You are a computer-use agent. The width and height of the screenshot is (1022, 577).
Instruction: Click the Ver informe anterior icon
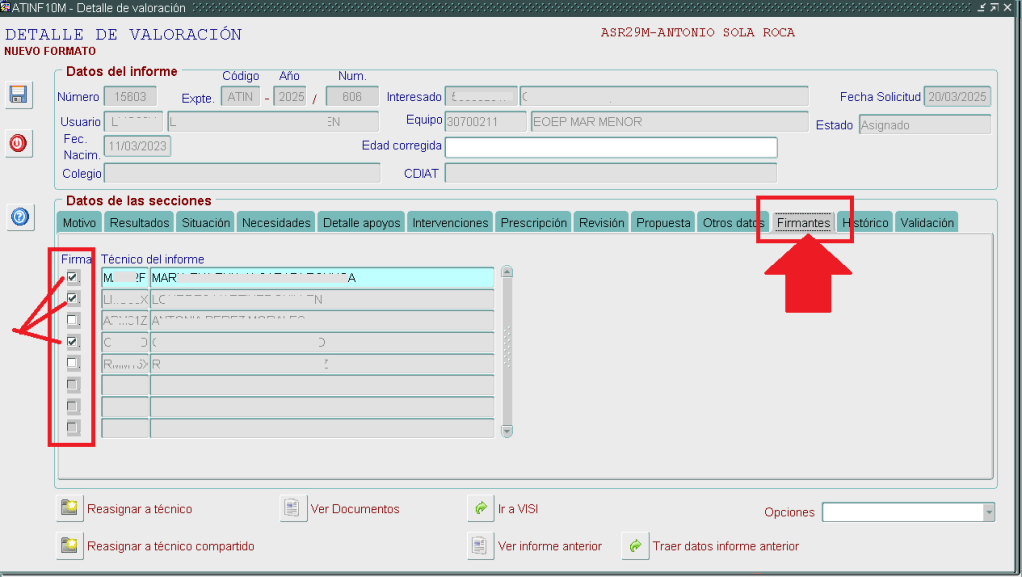pyautogui.click(x=480, y=546)
